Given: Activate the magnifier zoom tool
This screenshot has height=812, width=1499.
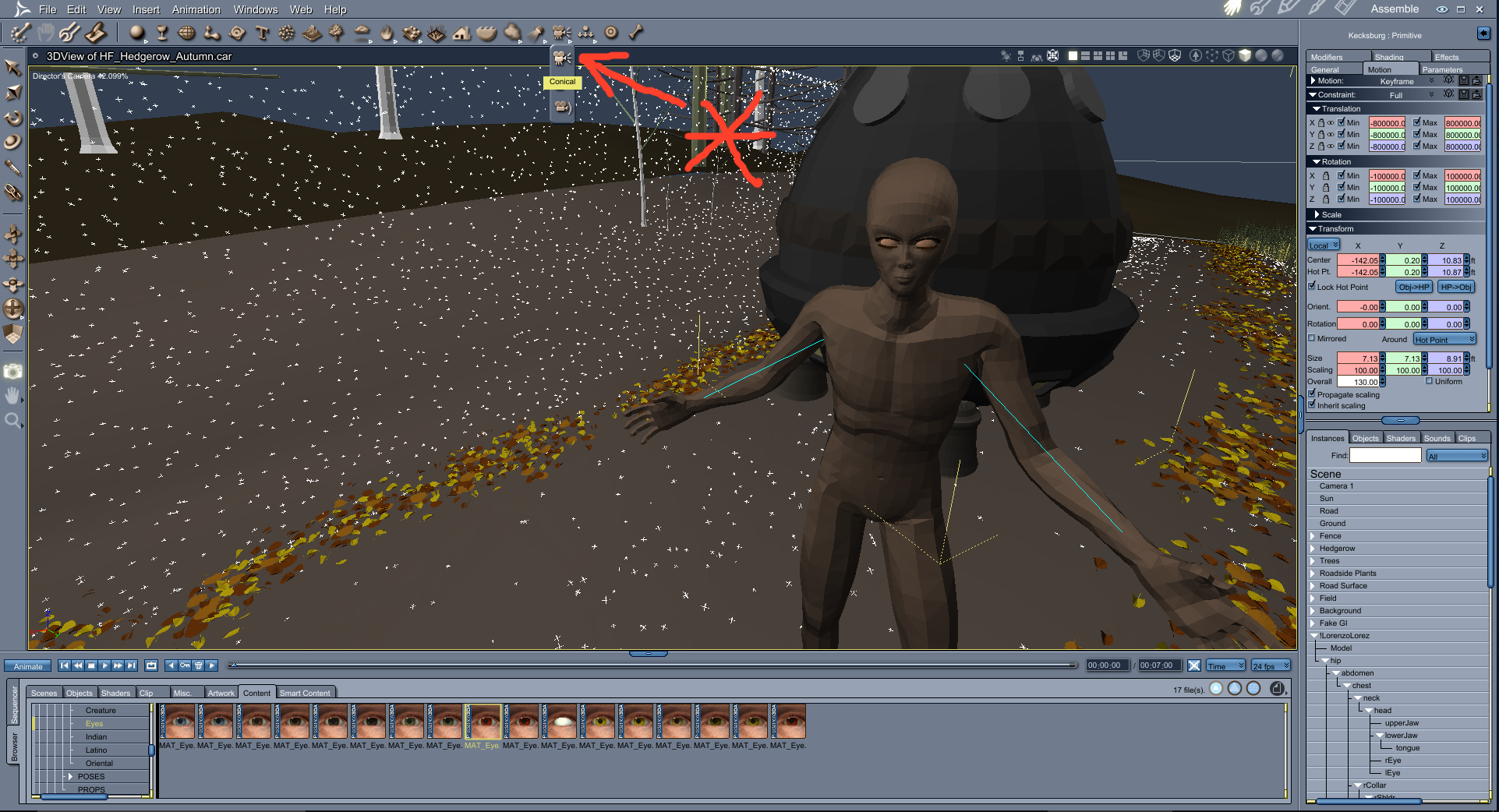Looking at the screenshot, I should pyautogui.click(x=13, y=421).
